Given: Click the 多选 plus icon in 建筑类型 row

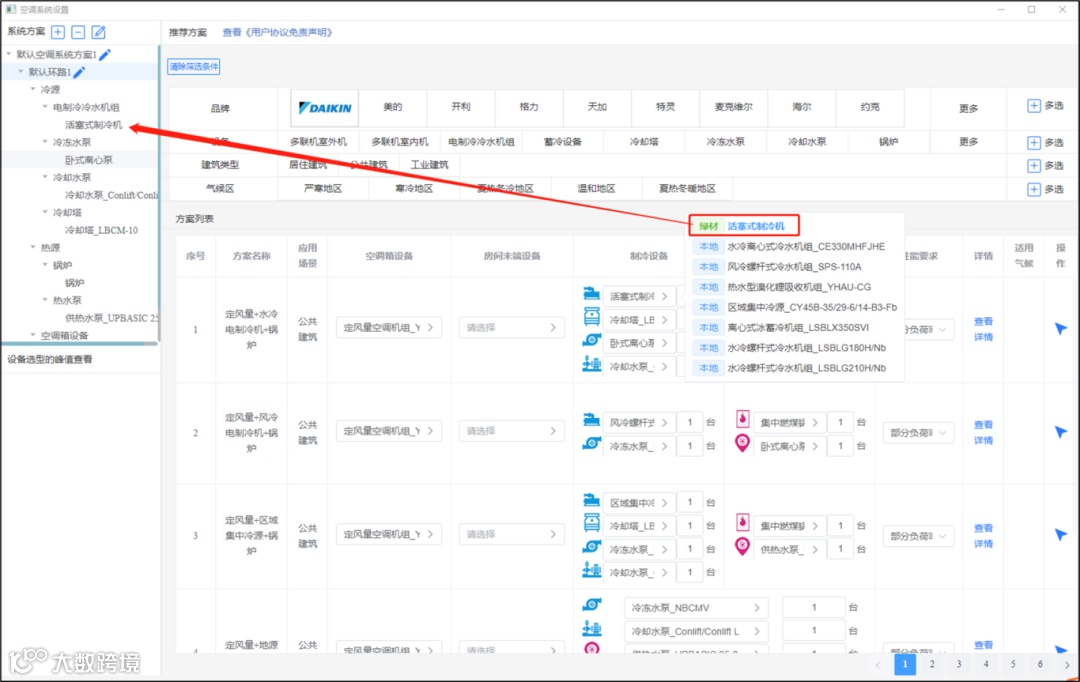Looking at the screenshot, I should pos(1034,165).
